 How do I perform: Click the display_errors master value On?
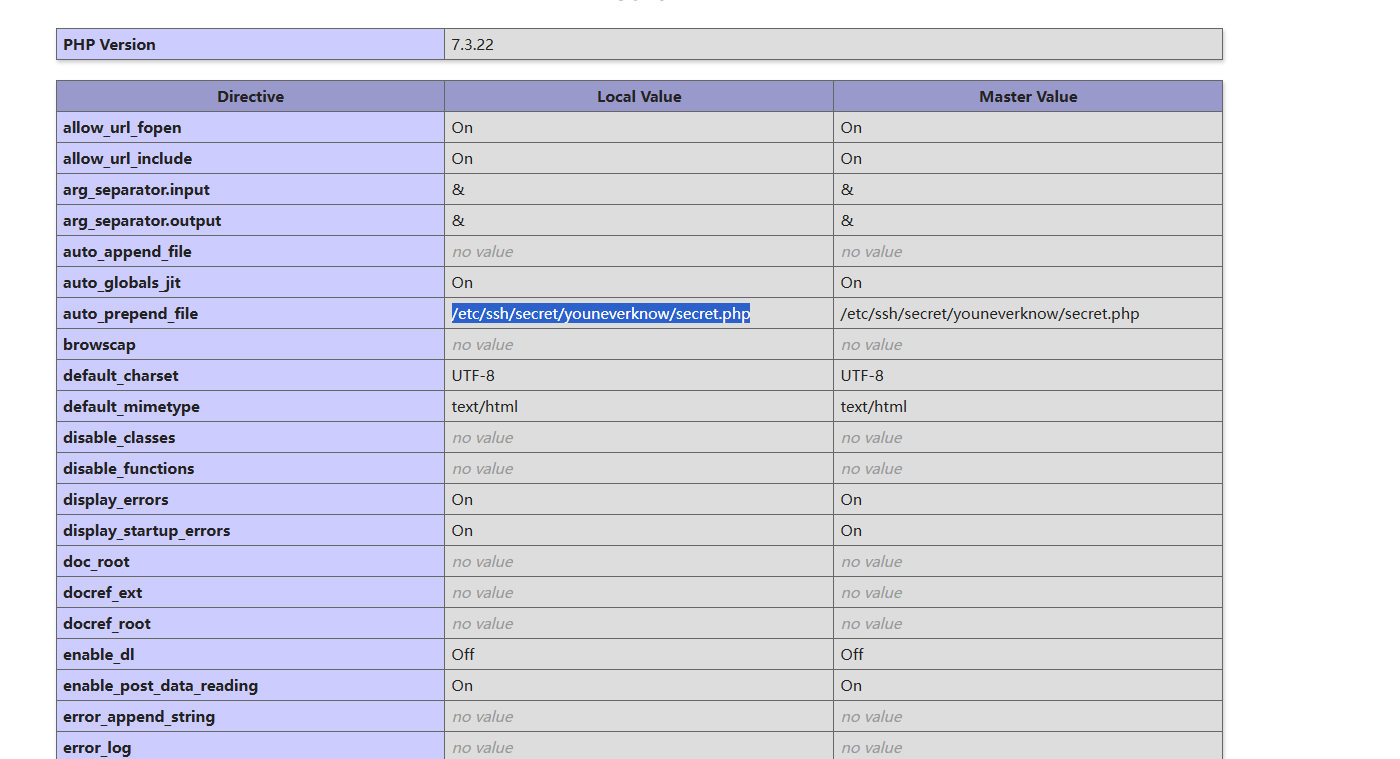(851, 500)
